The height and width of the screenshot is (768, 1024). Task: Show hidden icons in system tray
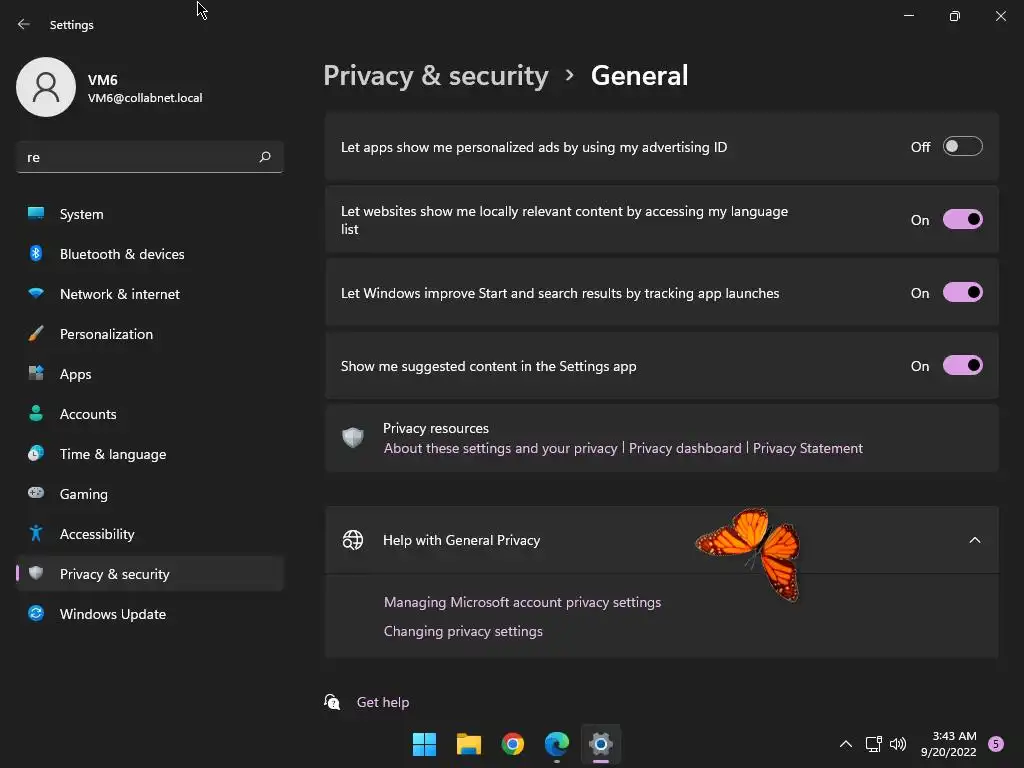tap(845, 744)
